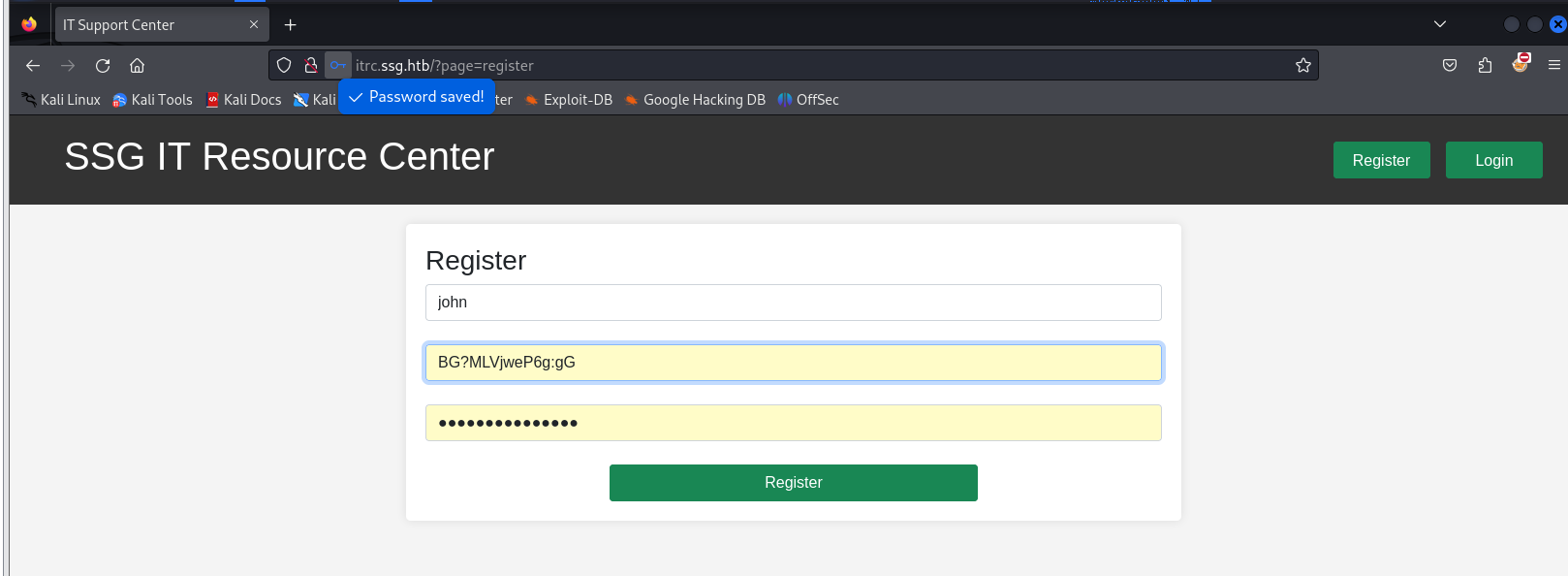Open the Firefox application menu
The height and width of the screenshot is (576, 1568).
1554,65
